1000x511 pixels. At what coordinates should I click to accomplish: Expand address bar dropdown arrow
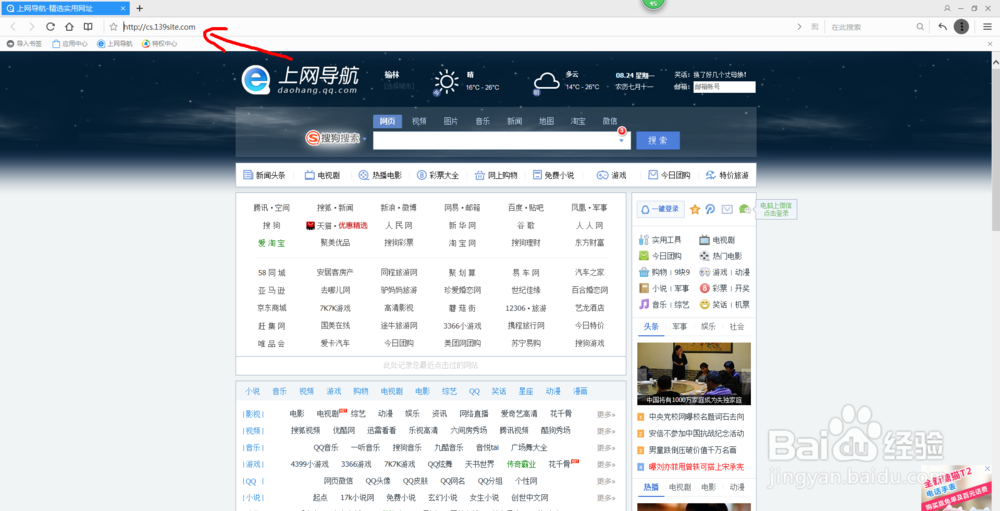[x=800, y=27]
